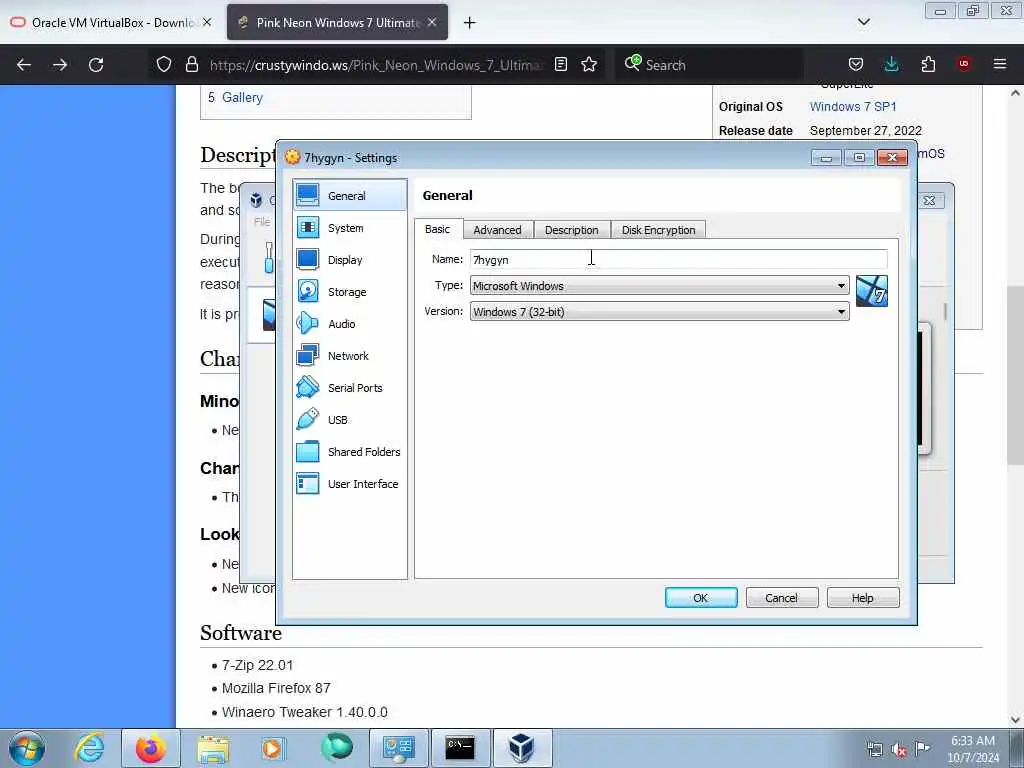The height and width of the screenshot is (768, 1024).
Task: Open green orb taskbar application
Action: pyautogui.click(x=336, y=748)
